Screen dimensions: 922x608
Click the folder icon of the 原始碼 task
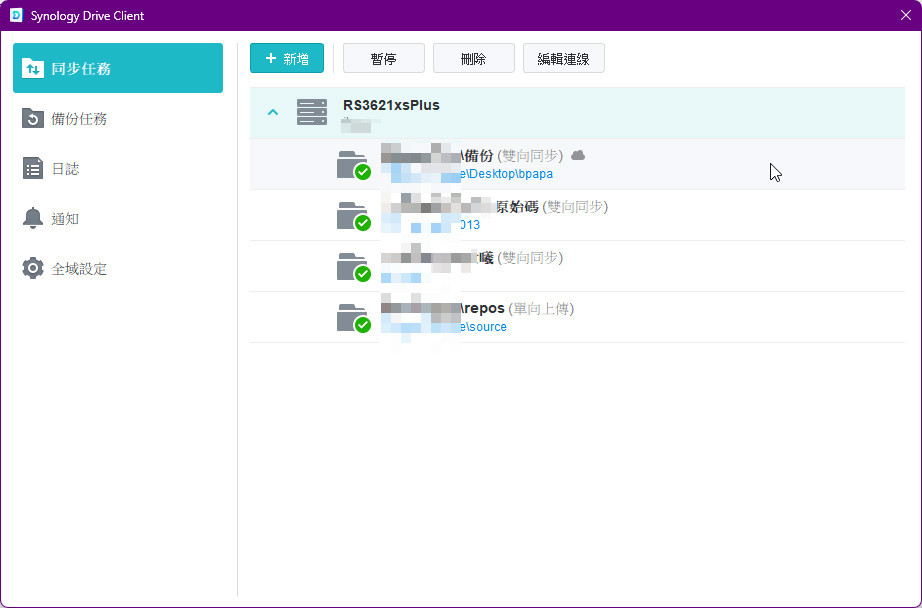pyautogui.click(x=353, y=216)
